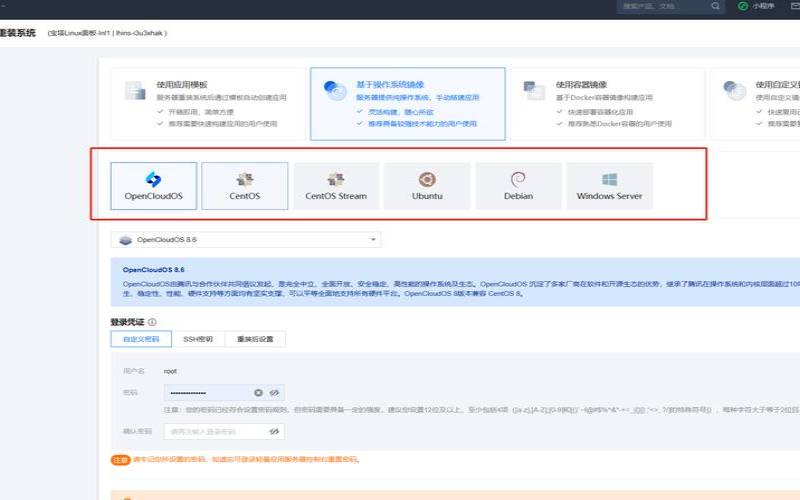This screenshot has width=800, height=500.
Task: Choose the 使用容器镜像 option card
Action: pyautogui.click(x=606, y=104)
